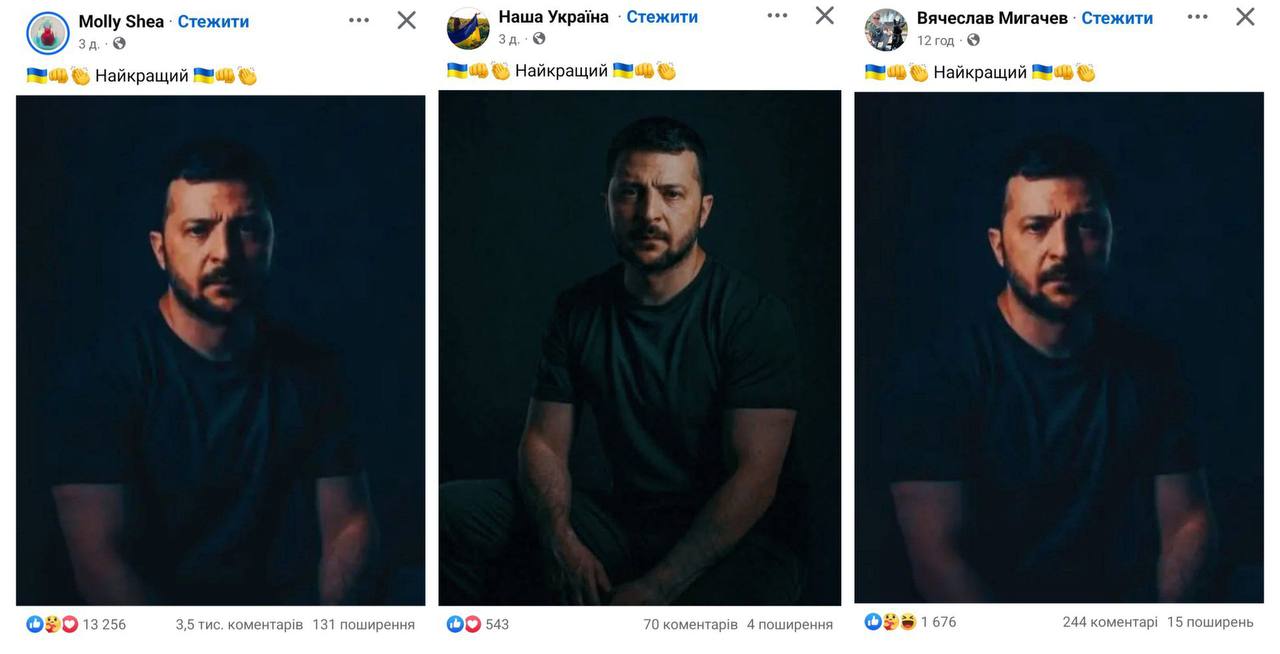Open Наша Україна page avatar
Viewport: 1280px width, 654px height.
point(468,28)
